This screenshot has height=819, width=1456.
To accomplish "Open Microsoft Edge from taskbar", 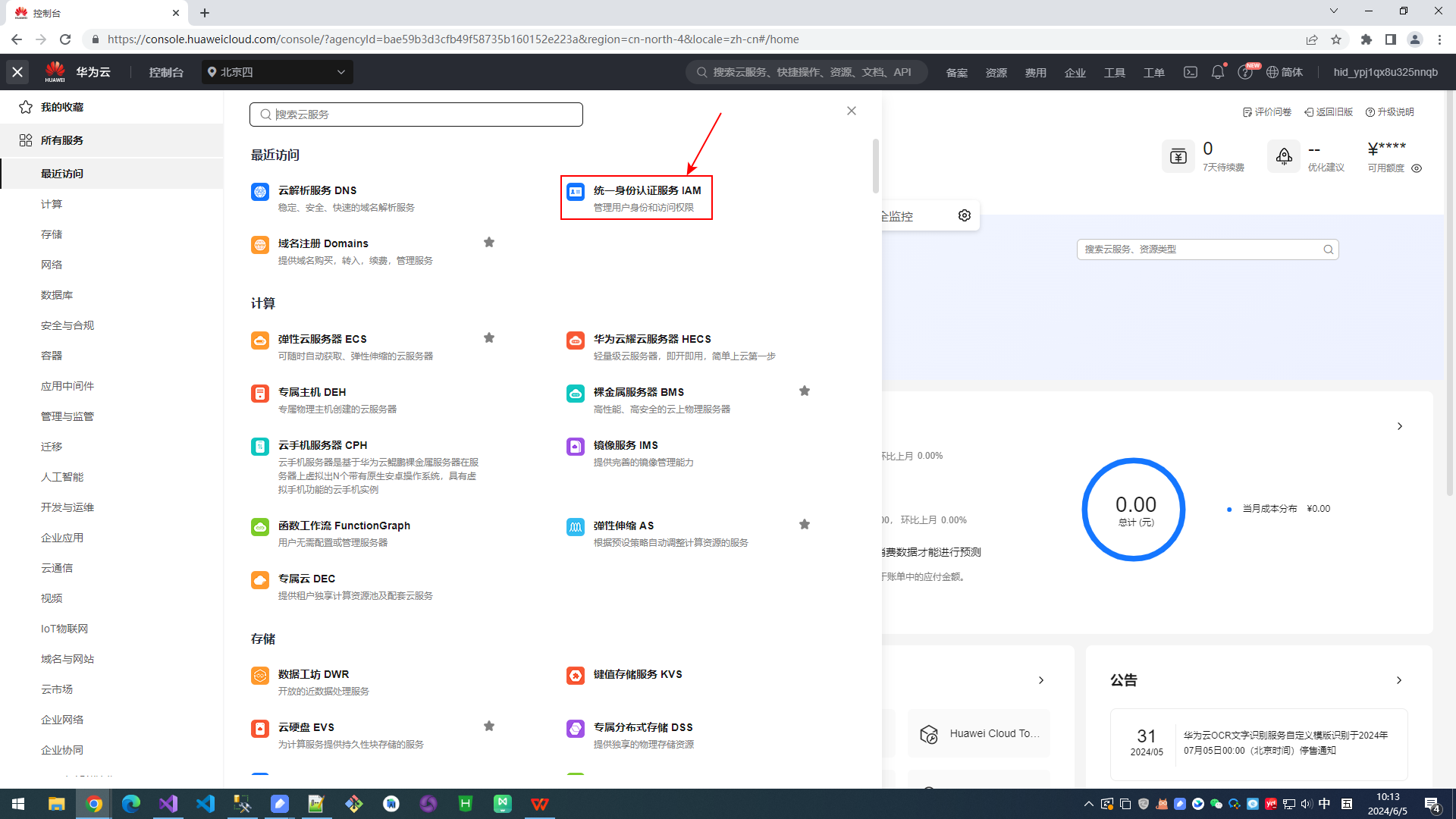I will (x=131, y=804).
